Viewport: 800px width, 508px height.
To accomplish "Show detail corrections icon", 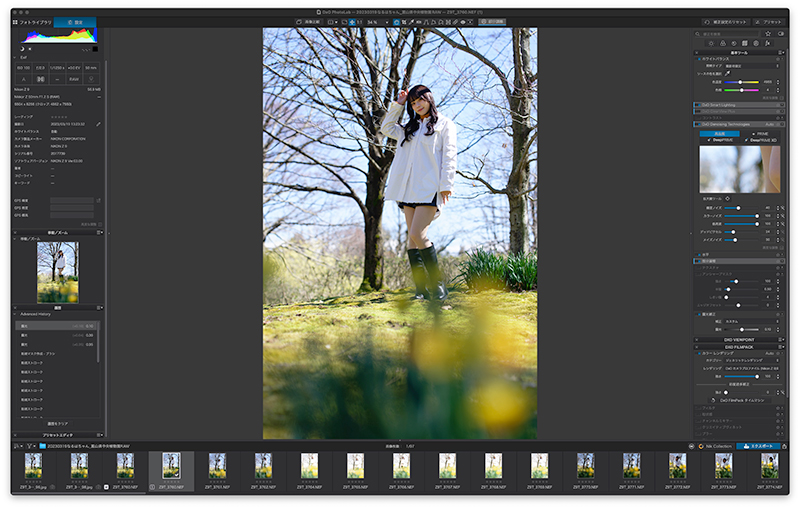I will (x=734, y=43).
